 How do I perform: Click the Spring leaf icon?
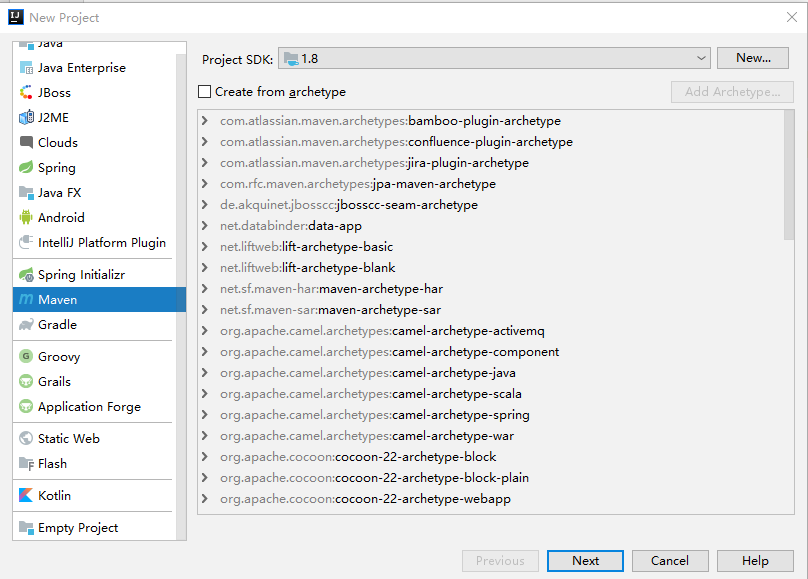click(x=26, y=167)
